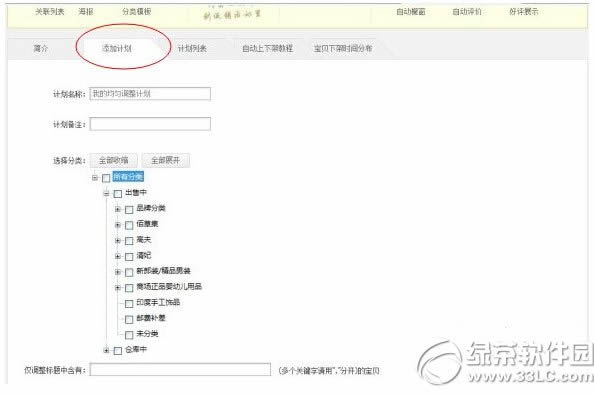The height and width of the screenshot is (396, 594).
Task: Check the 出售中 checkbox
Action: tap(118, 194)
